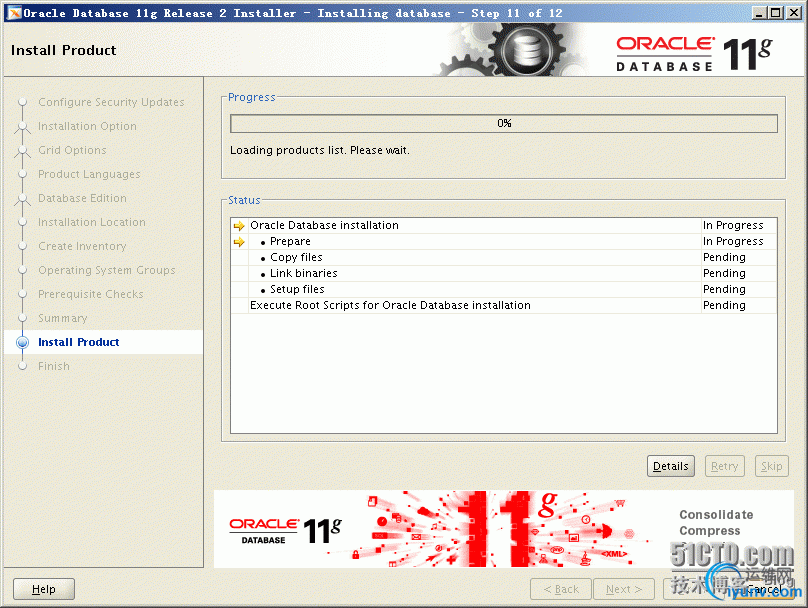Image resolution: width=808 pixels, height=608 pixels.
Task: Click the Oracle 11g banner image
Action: click(503, 529)
